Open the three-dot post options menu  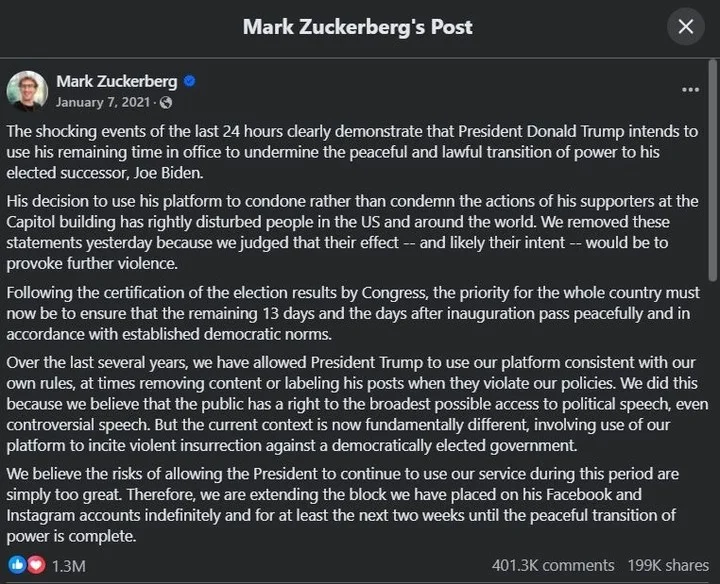(691, 90)
